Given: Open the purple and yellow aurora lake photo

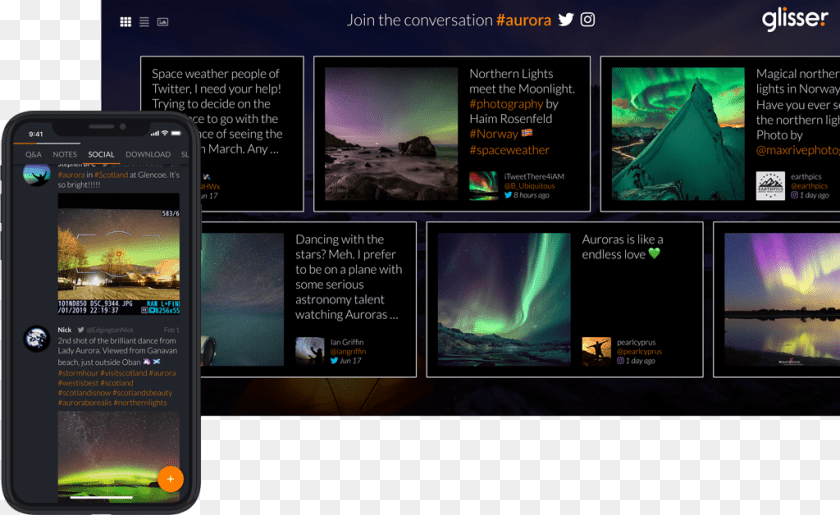Looking at the screenshot, I should tap(782, 299).
